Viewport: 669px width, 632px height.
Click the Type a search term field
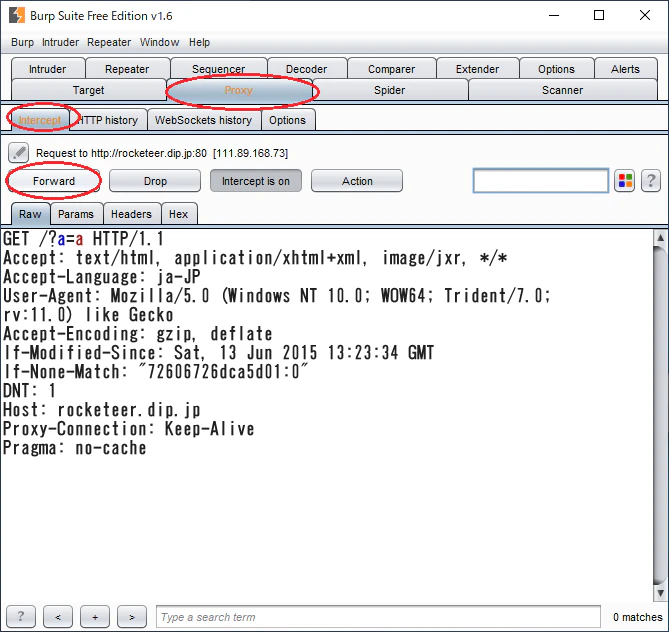378,617
